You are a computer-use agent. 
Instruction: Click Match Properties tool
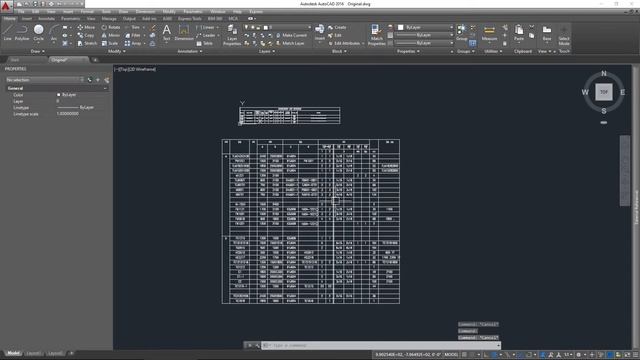pyautogui.click(x=376, y=35)
